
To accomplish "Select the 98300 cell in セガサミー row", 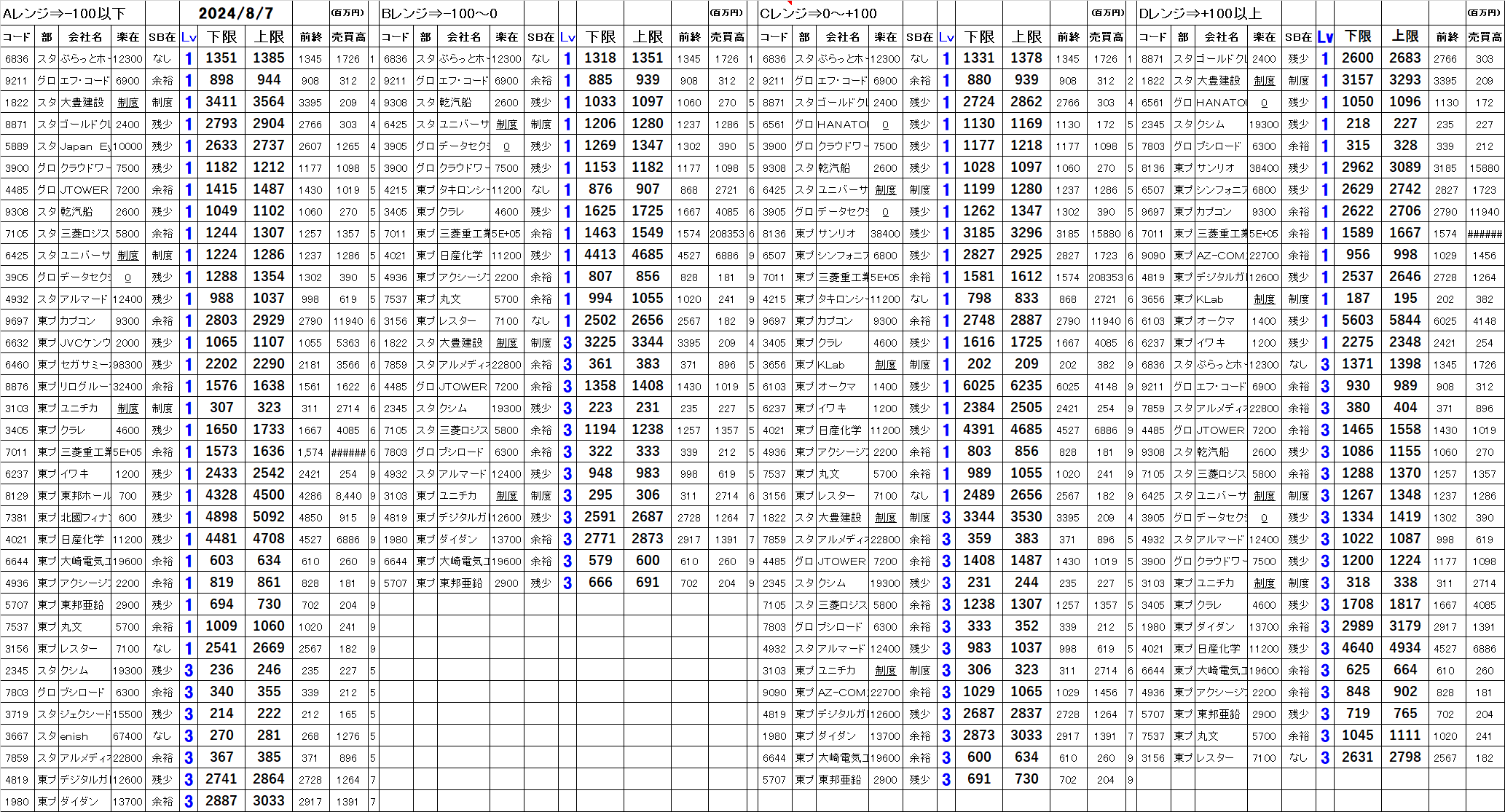I will [127, 365].
